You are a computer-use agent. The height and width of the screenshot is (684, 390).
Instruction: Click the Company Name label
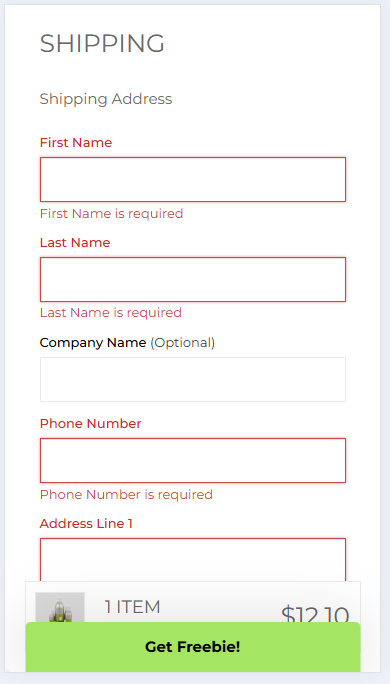point(93,342)
